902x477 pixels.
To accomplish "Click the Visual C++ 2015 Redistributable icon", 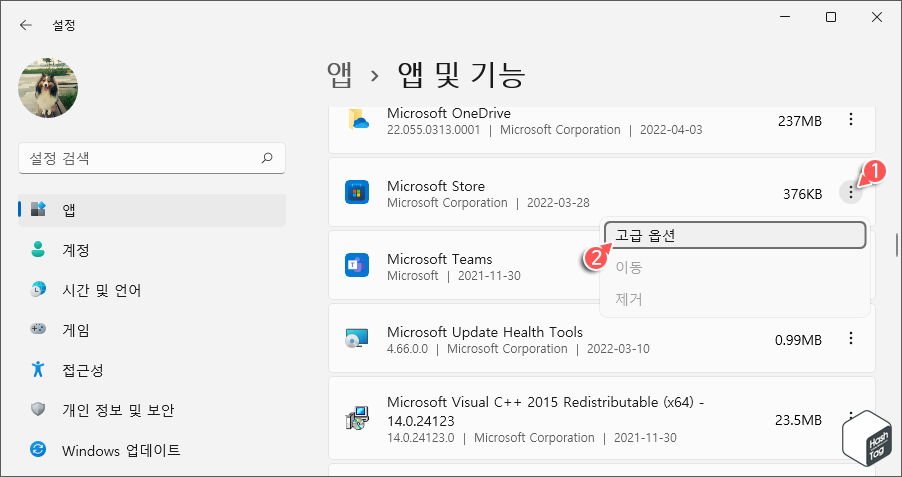I will pyautogui.click(x=357, y=419).
